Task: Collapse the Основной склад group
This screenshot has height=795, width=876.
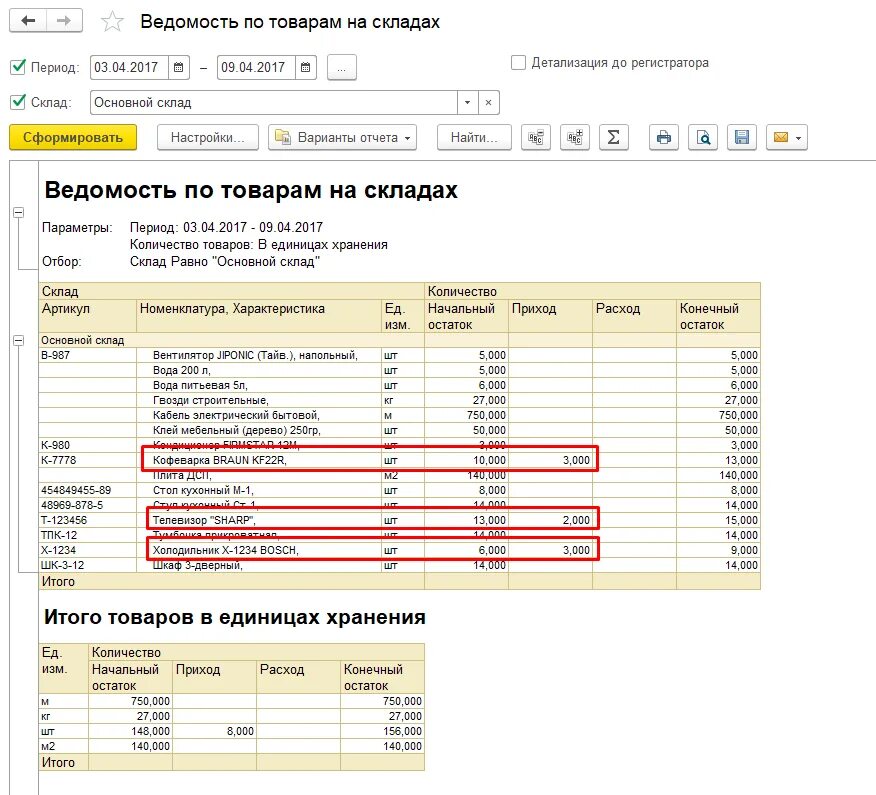Action: 18,340
